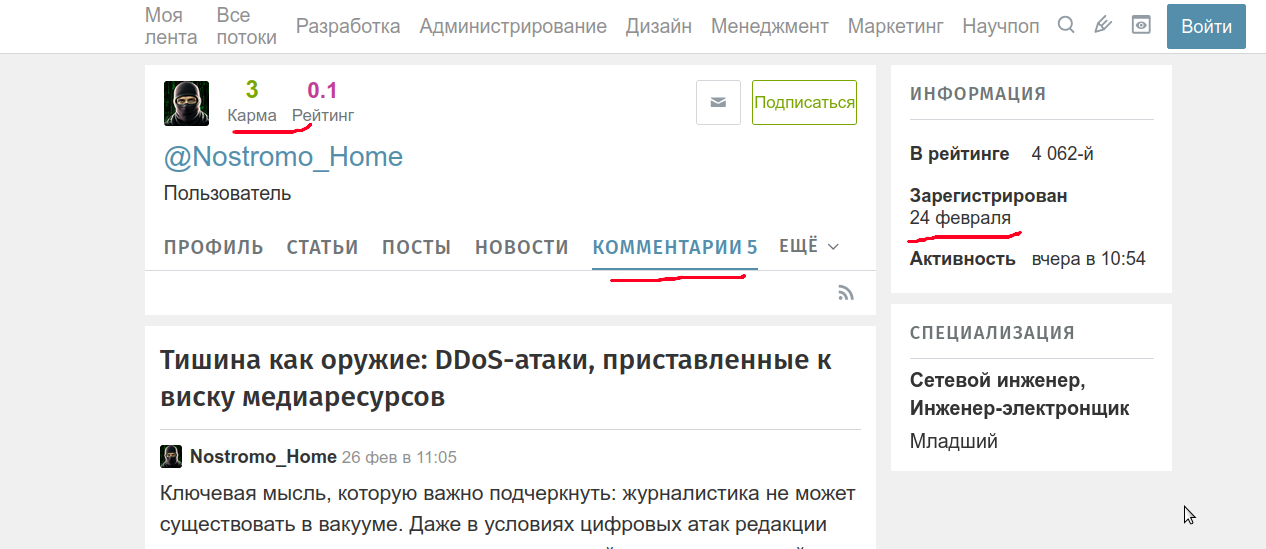Click the eye icon in header
The width and height of the screenshot is (1266, 549).
click(x=1141, y=25)
